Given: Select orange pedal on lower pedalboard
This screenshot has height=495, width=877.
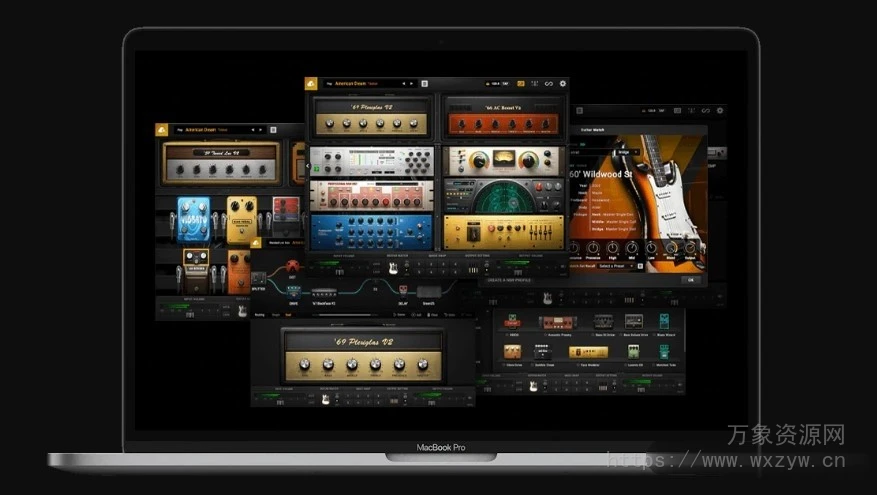Looking at the screenshot, I should [x=239, y=272].
